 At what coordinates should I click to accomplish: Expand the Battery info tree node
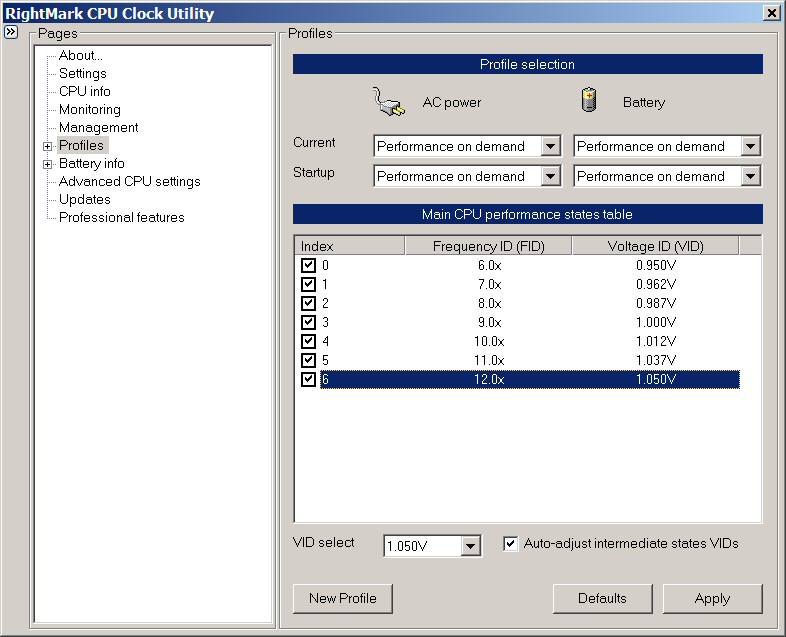pyautogui.click(x=48, y=164)
